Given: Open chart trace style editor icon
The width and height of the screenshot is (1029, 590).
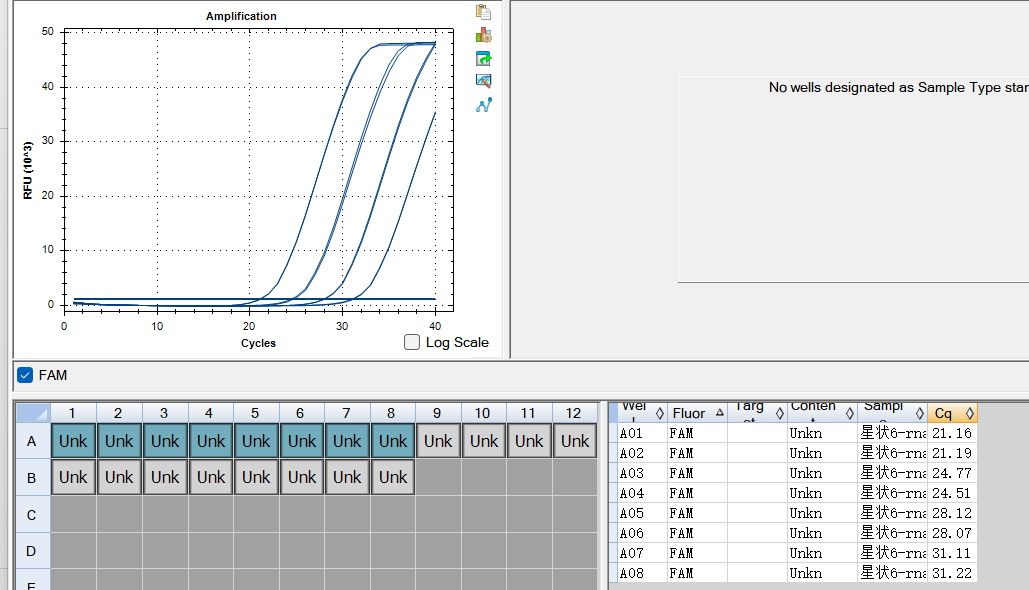Looking at the screenshot, I should [x=484, y=81].
